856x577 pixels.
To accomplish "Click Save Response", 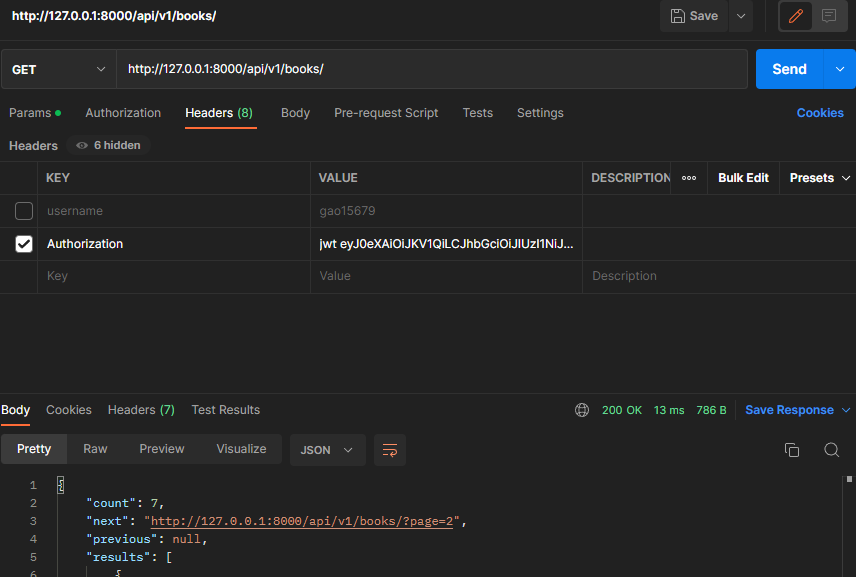I will tap(789, 410).
